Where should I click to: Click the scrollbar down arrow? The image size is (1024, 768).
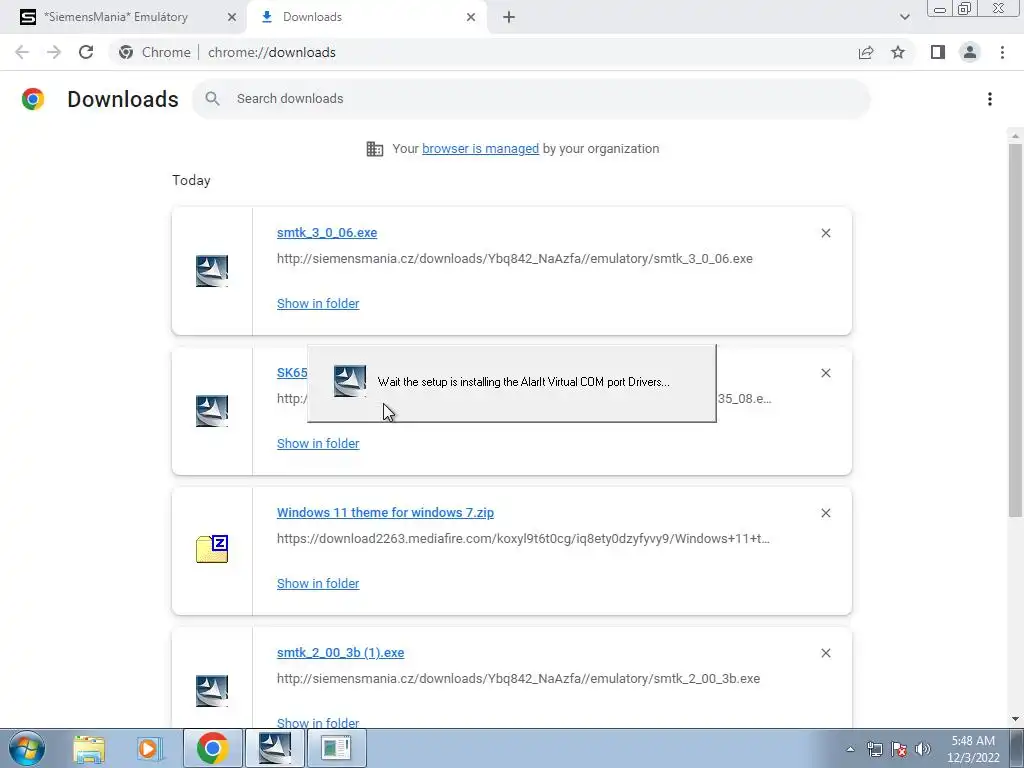[1015, 719]
